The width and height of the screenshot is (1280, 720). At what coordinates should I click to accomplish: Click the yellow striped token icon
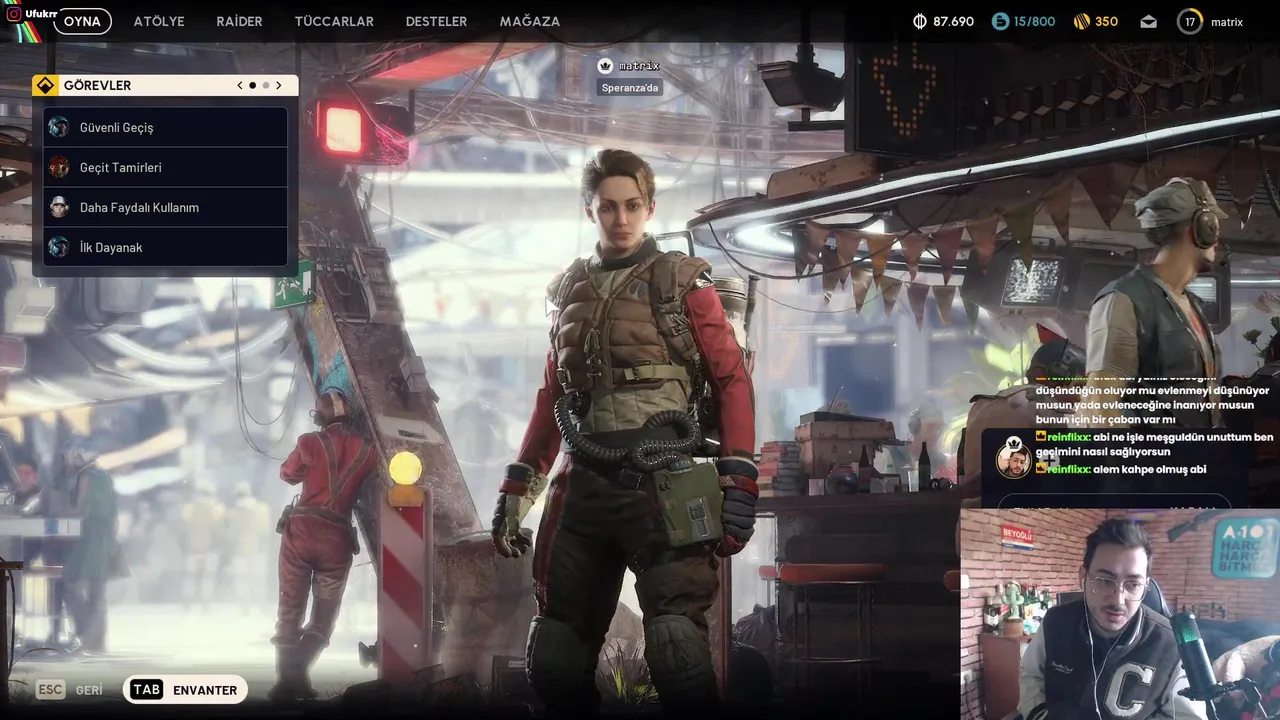pyautogui.click(x=1081, y=21)
